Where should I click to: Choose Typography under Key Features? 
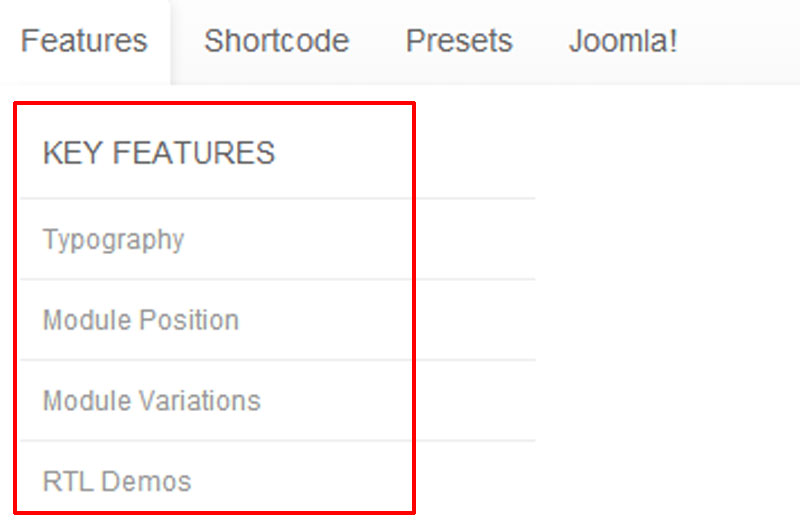(x=113, y=240)
